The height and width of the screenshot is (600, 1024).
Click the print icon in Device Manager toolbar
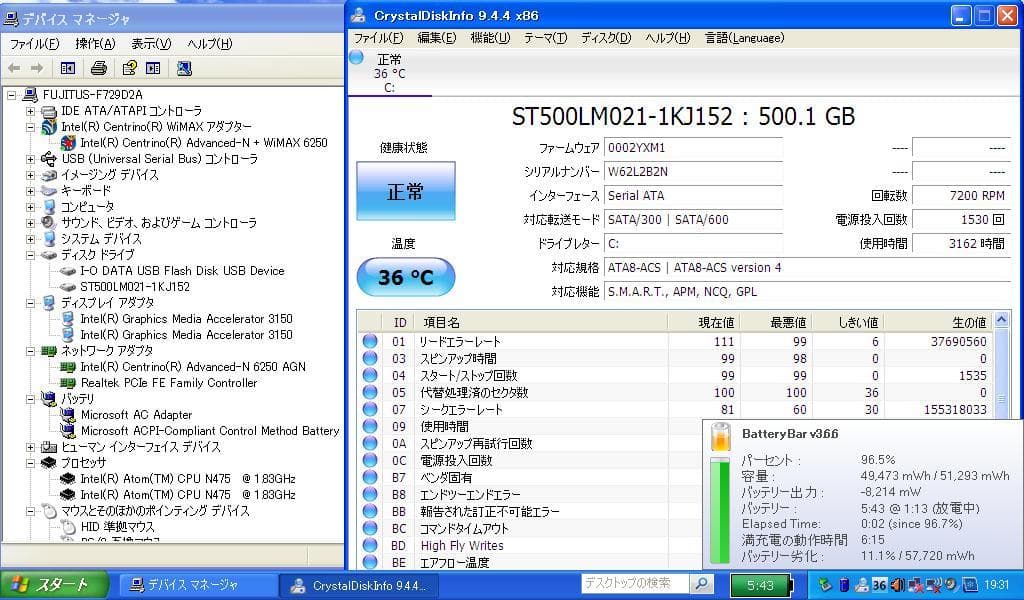pyautogui.click(x=99, y=68)
